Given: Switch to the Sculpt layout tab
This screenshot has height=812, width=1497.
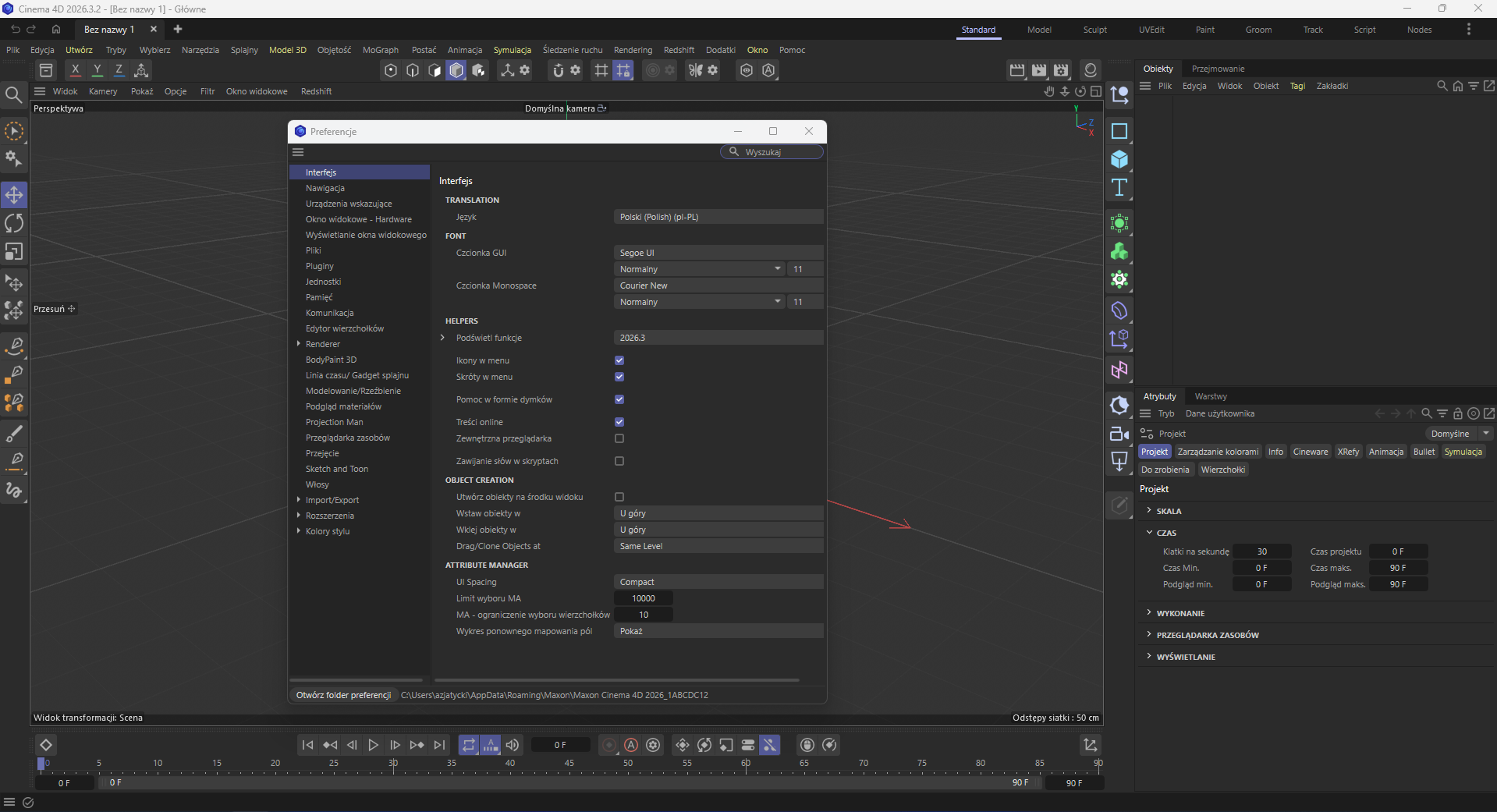Looking at the screenshot, I should 1094,30.
